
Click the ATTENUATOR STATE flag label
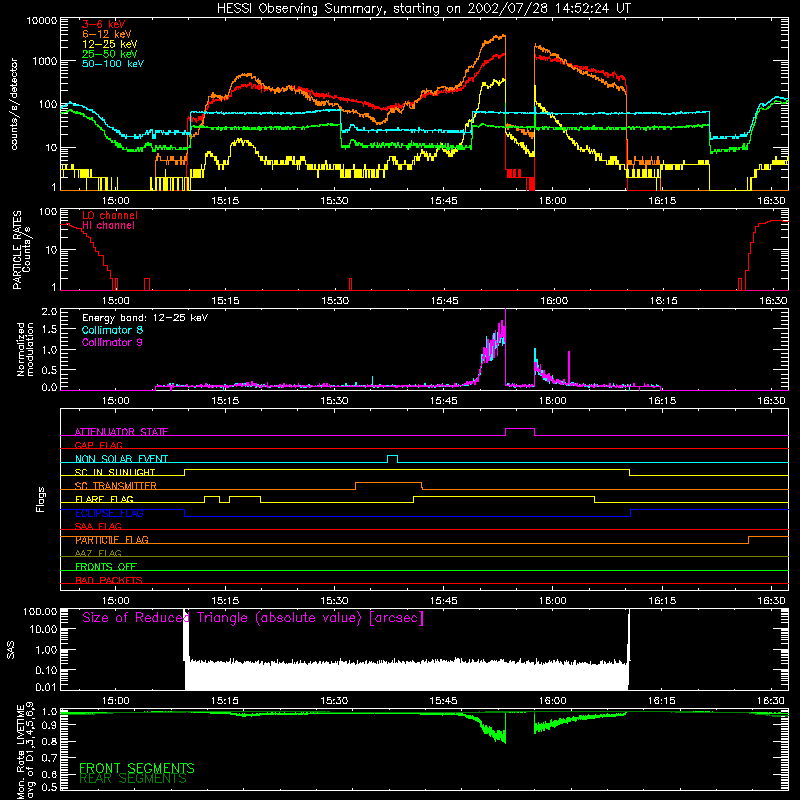[x=121, y=432]
